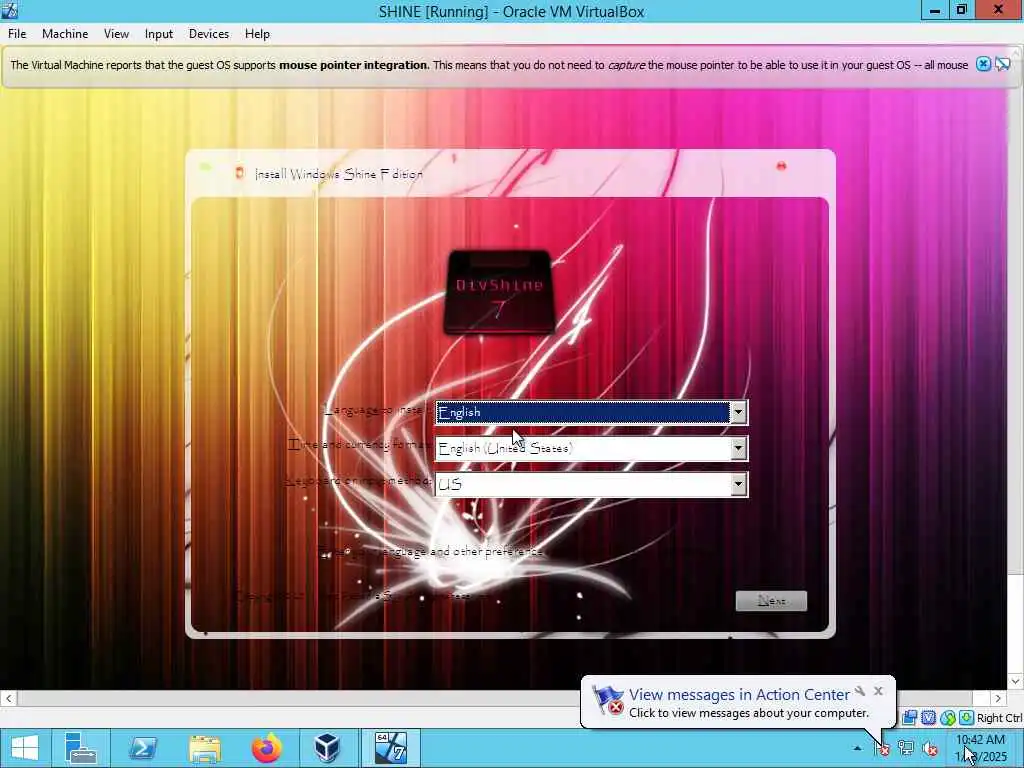
Task: Click the installer title bar setup icon
Action: tap(240, 173)
